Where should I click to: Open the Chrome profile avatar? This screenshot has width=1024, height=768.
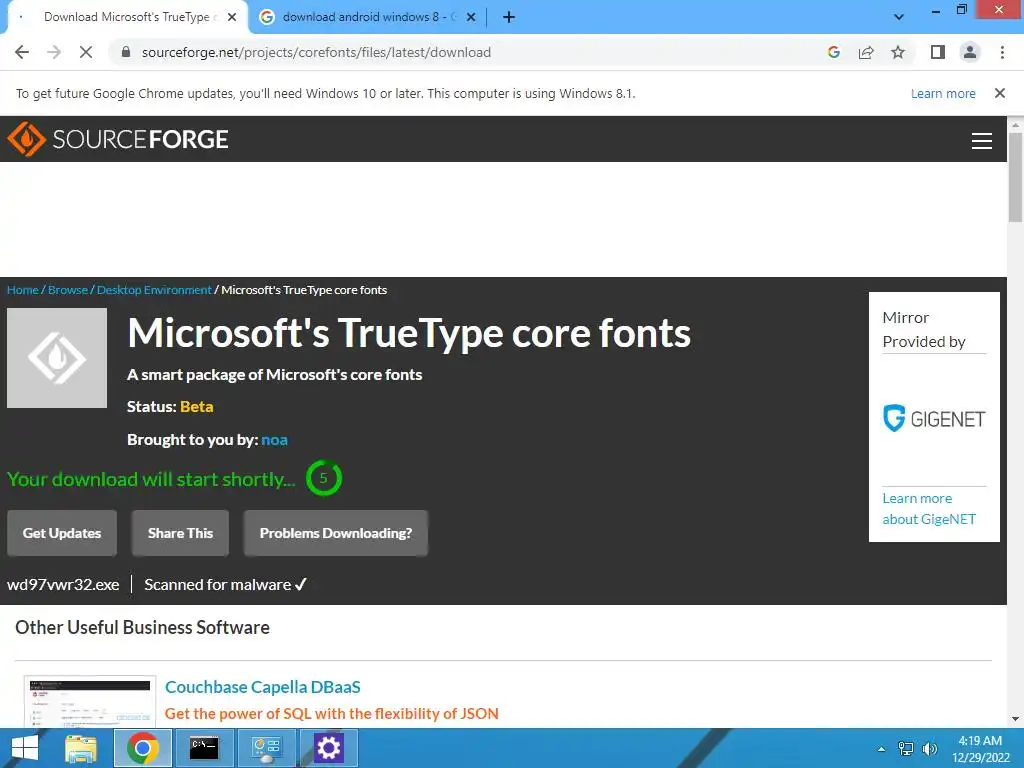[970, 52]
